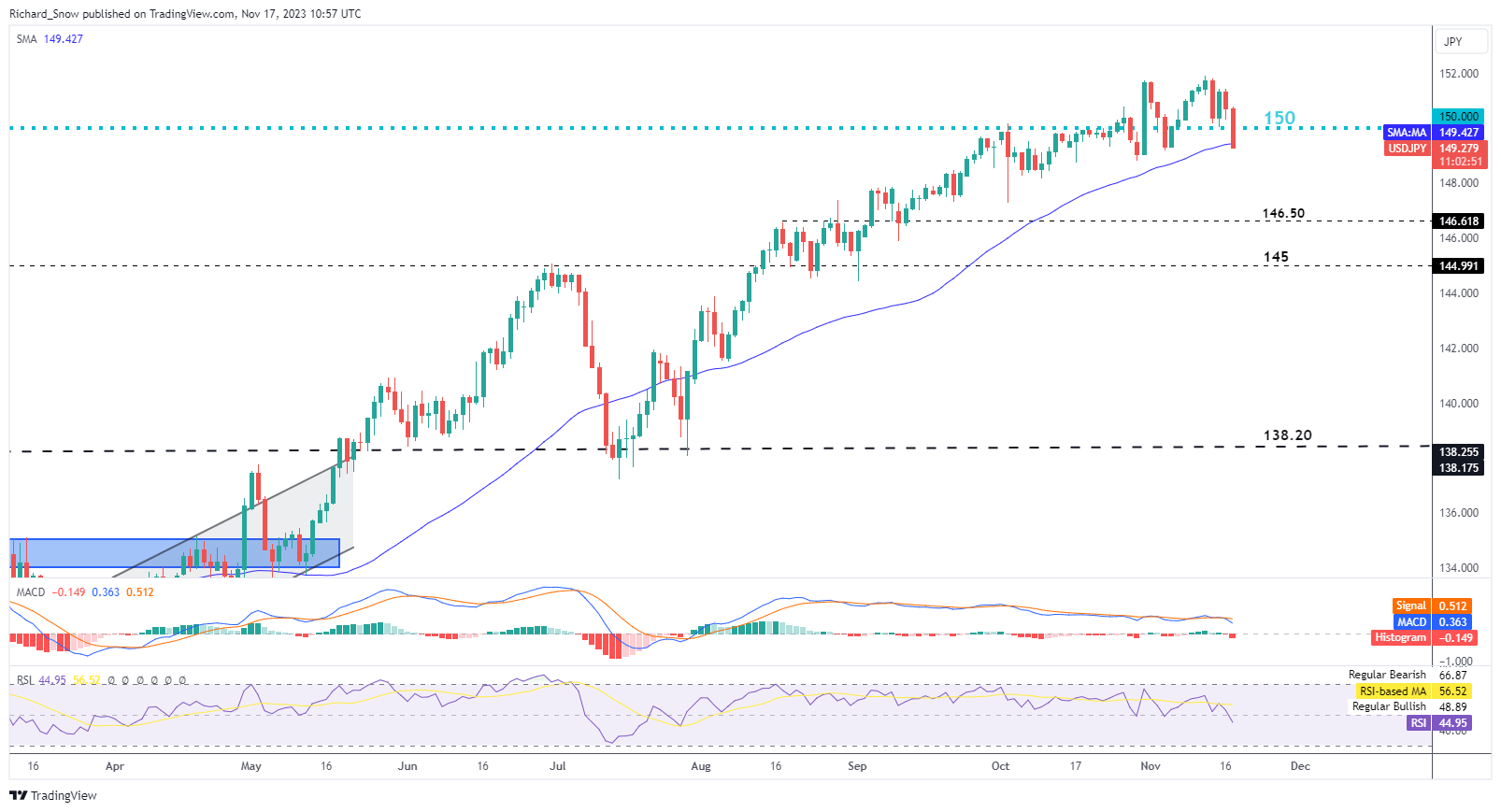The width and height of the screenshot is (1501, 812).
Task: Click the TradingView logo at the bottom left
Action: coord(53,795)
